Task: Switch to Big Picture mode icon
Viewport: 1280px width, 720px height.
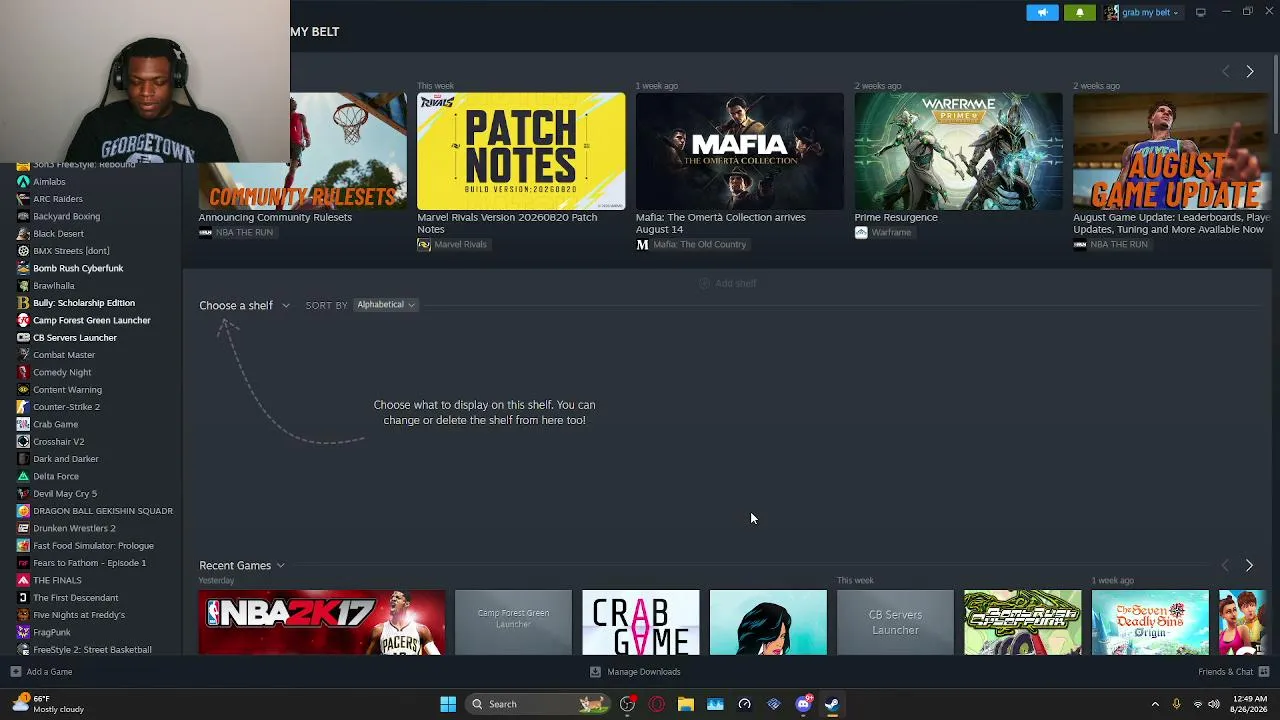Action: 1200,12
